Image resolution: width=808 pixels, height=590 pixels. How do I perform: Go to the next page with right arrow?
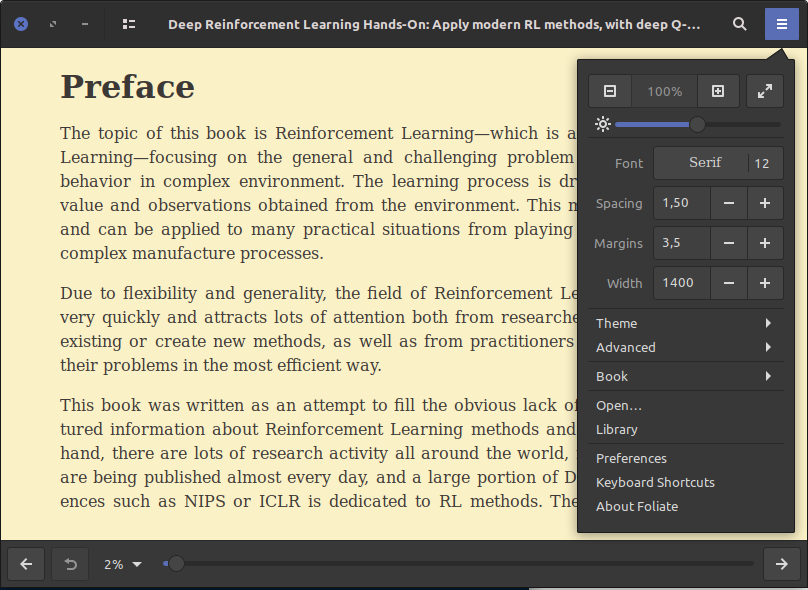[x=781, y=564]
